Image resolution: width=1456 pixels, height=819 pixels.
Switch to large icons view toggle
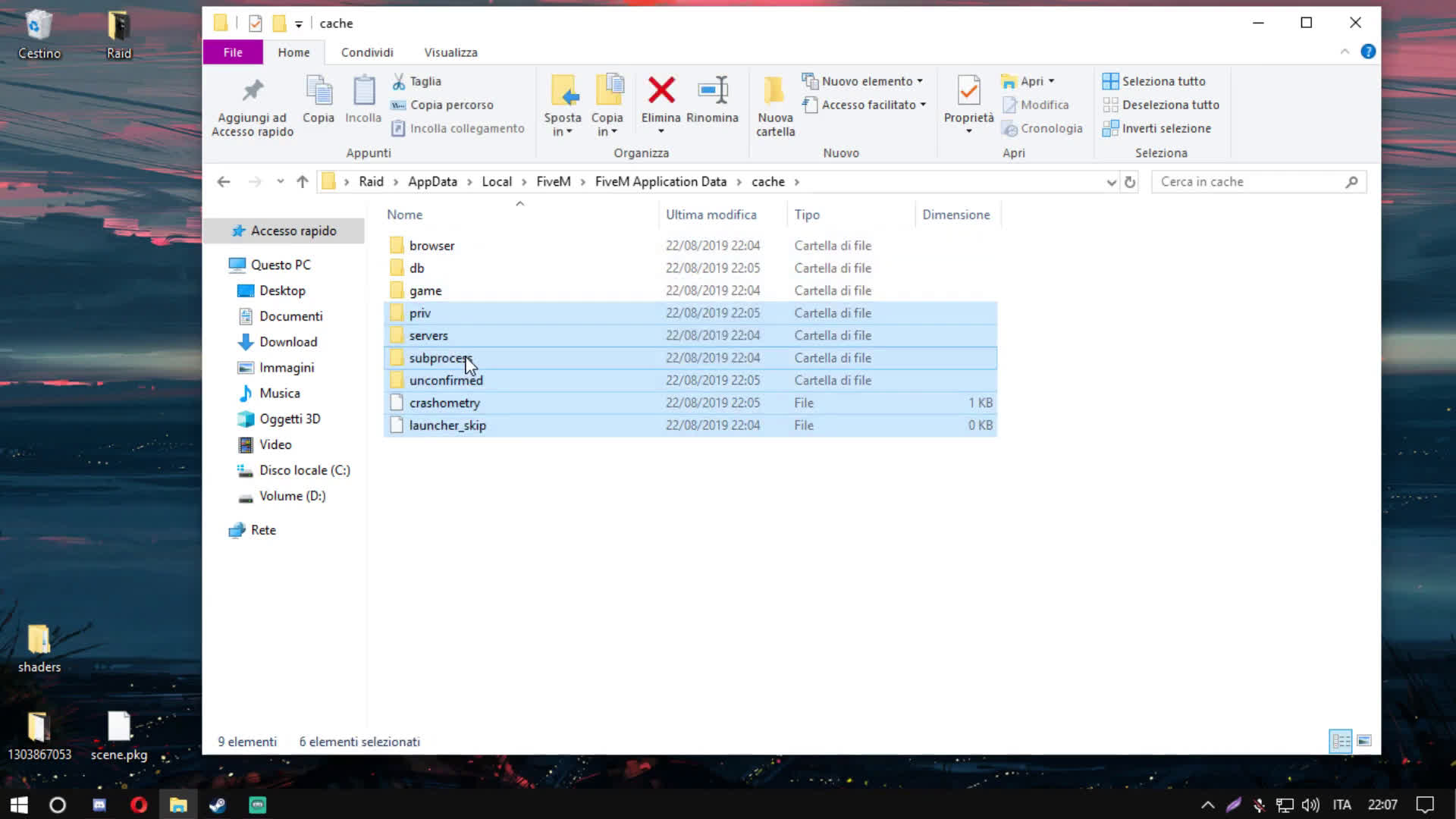pos(1364,741)
